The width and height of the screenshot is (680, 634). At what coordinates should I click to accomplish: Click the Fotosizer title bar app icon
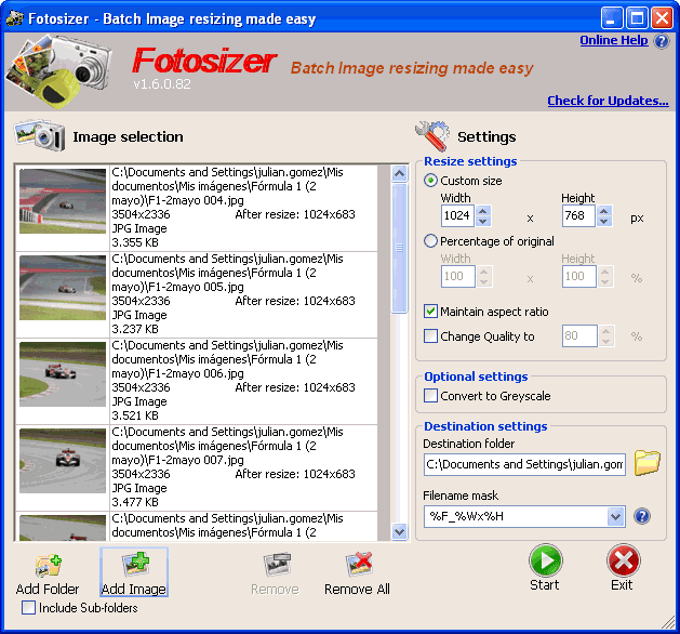14,18
